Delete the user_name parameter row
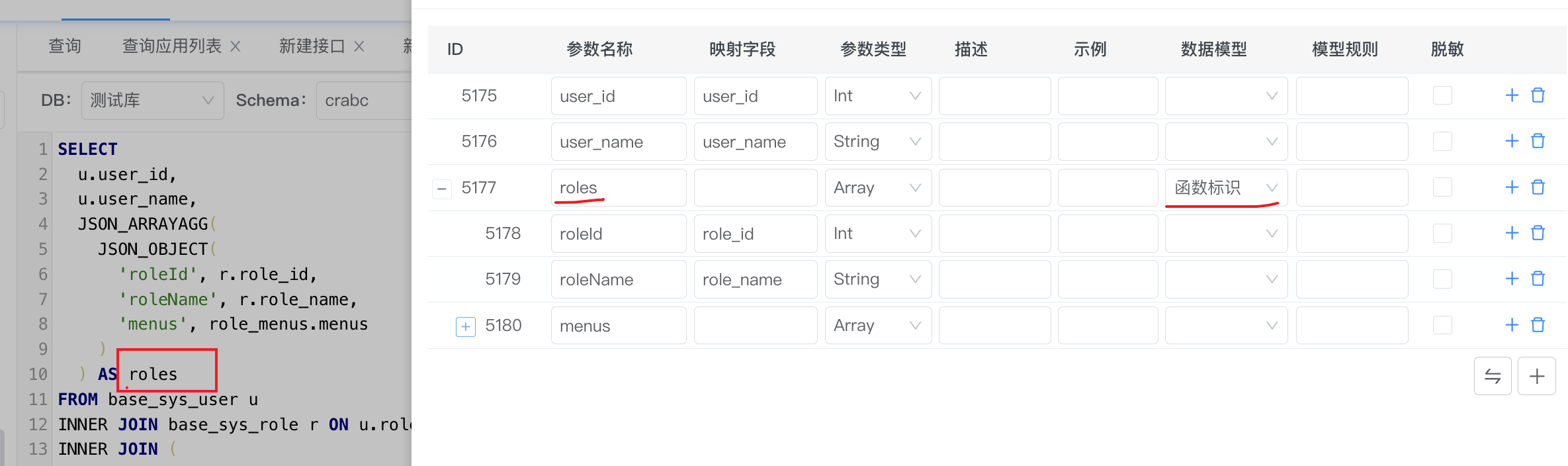Image resolution: width=1568 pixels, height=466 pixels. pos(1538,141)
